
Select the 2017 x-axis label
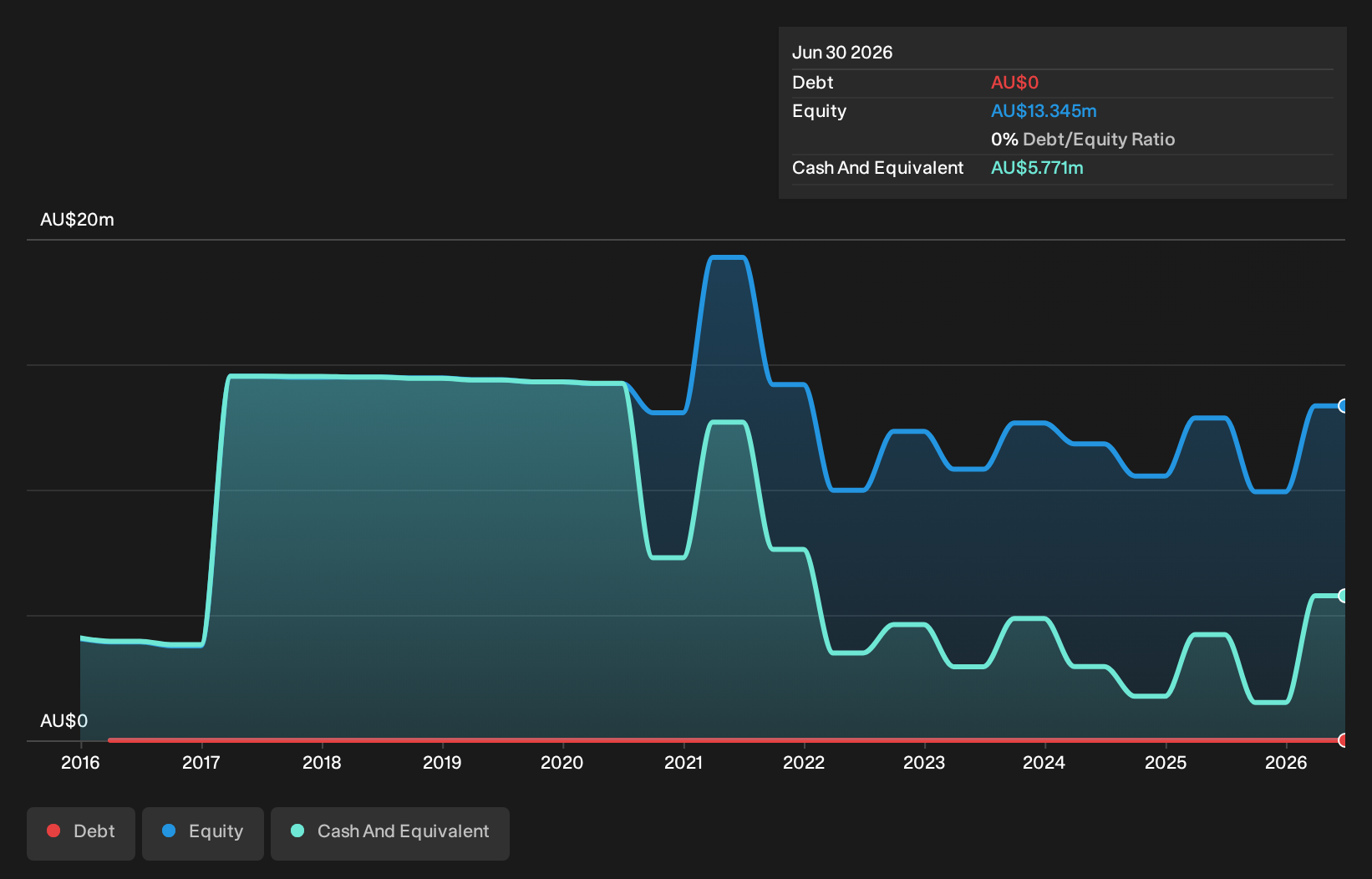pyautogui.click(x=201, y=763)
